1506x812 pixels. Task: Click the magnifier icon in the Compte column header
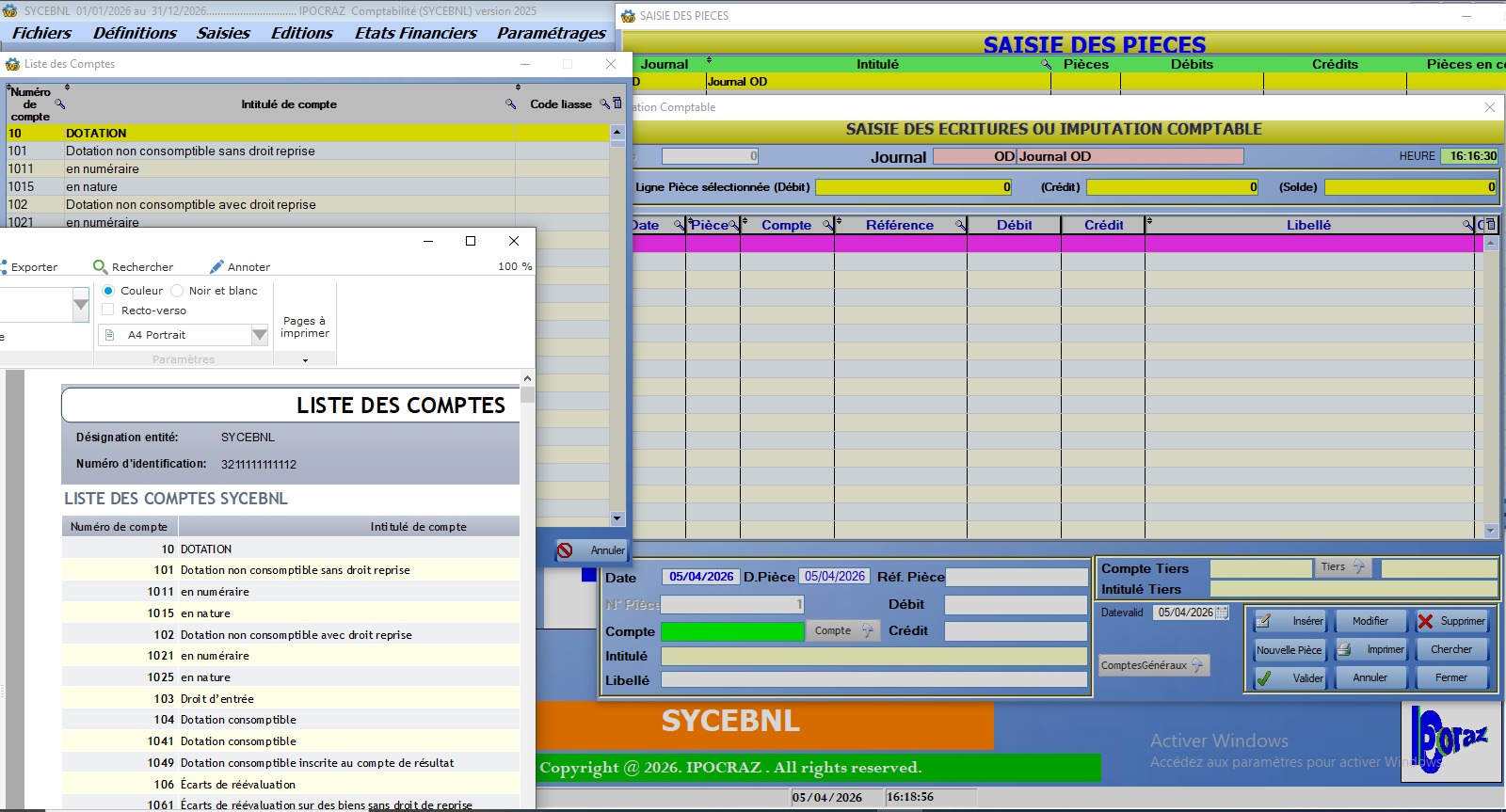[827, 226]
